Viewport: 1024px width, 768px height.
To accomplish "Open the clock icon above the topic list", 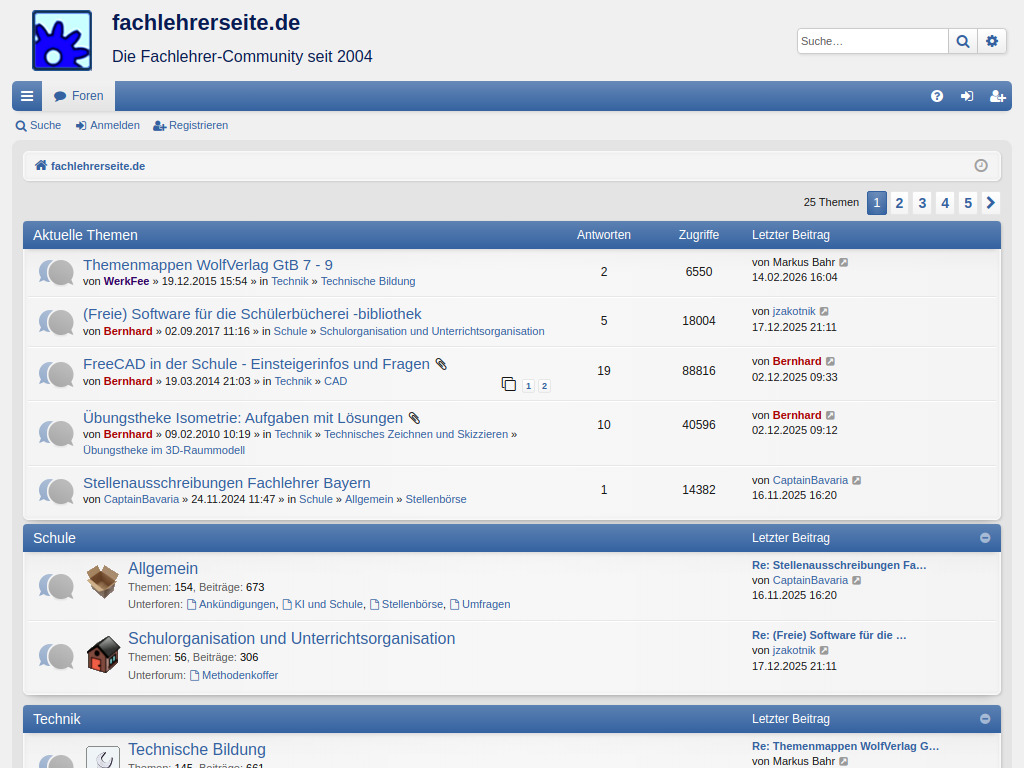I will point(981,166).
